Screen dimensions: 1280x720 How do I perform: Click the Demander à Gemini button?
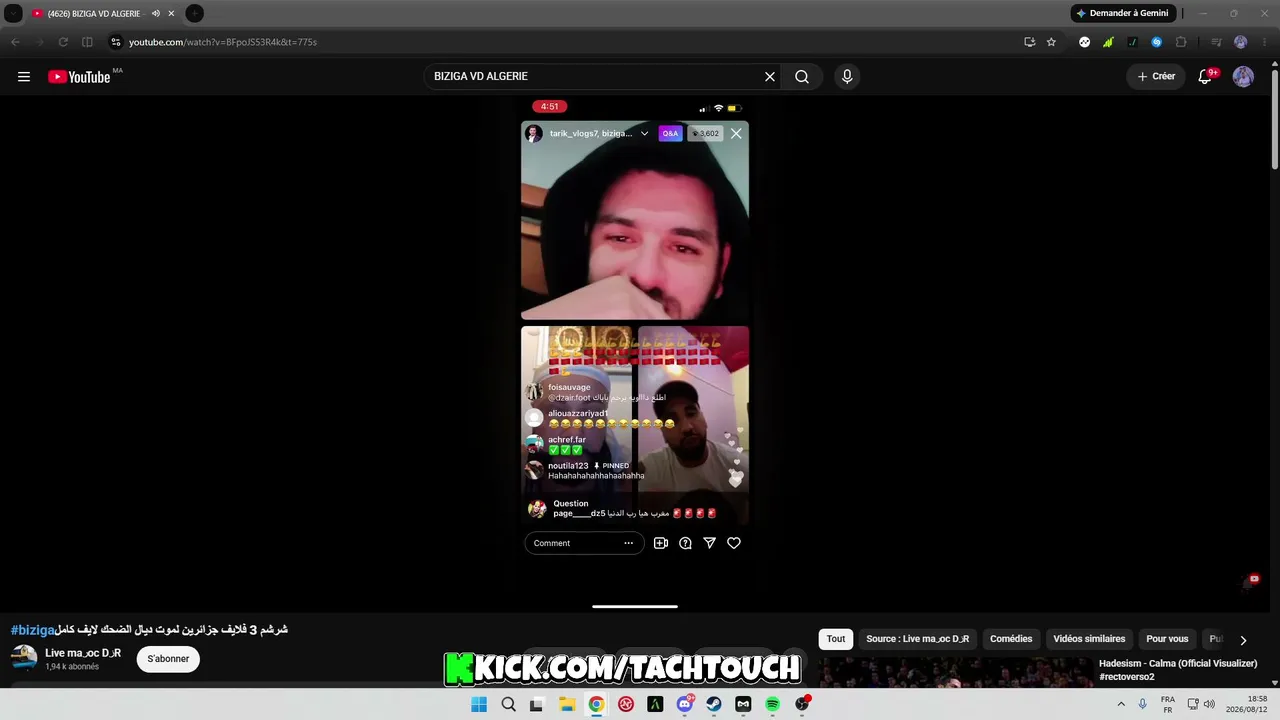tap(1122, 13)
